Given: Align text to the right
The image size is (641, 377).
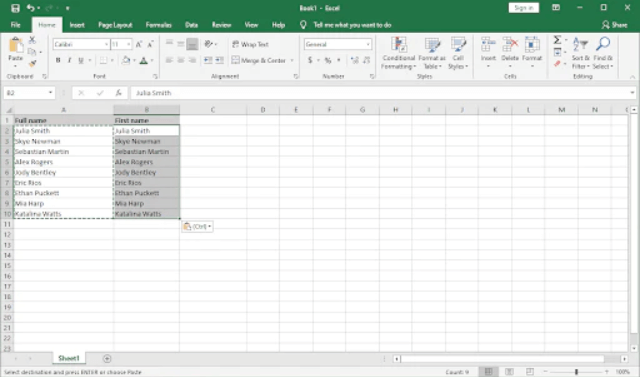Looking at the screenshot, I should 192,61.
